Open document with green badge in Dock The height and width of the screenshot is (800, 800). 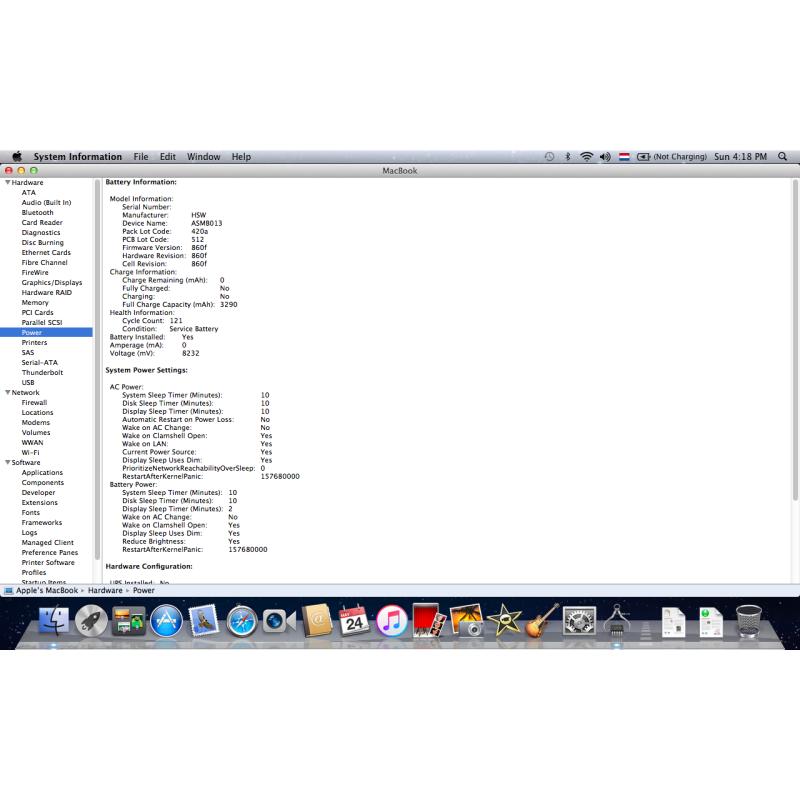pos(711,622)
